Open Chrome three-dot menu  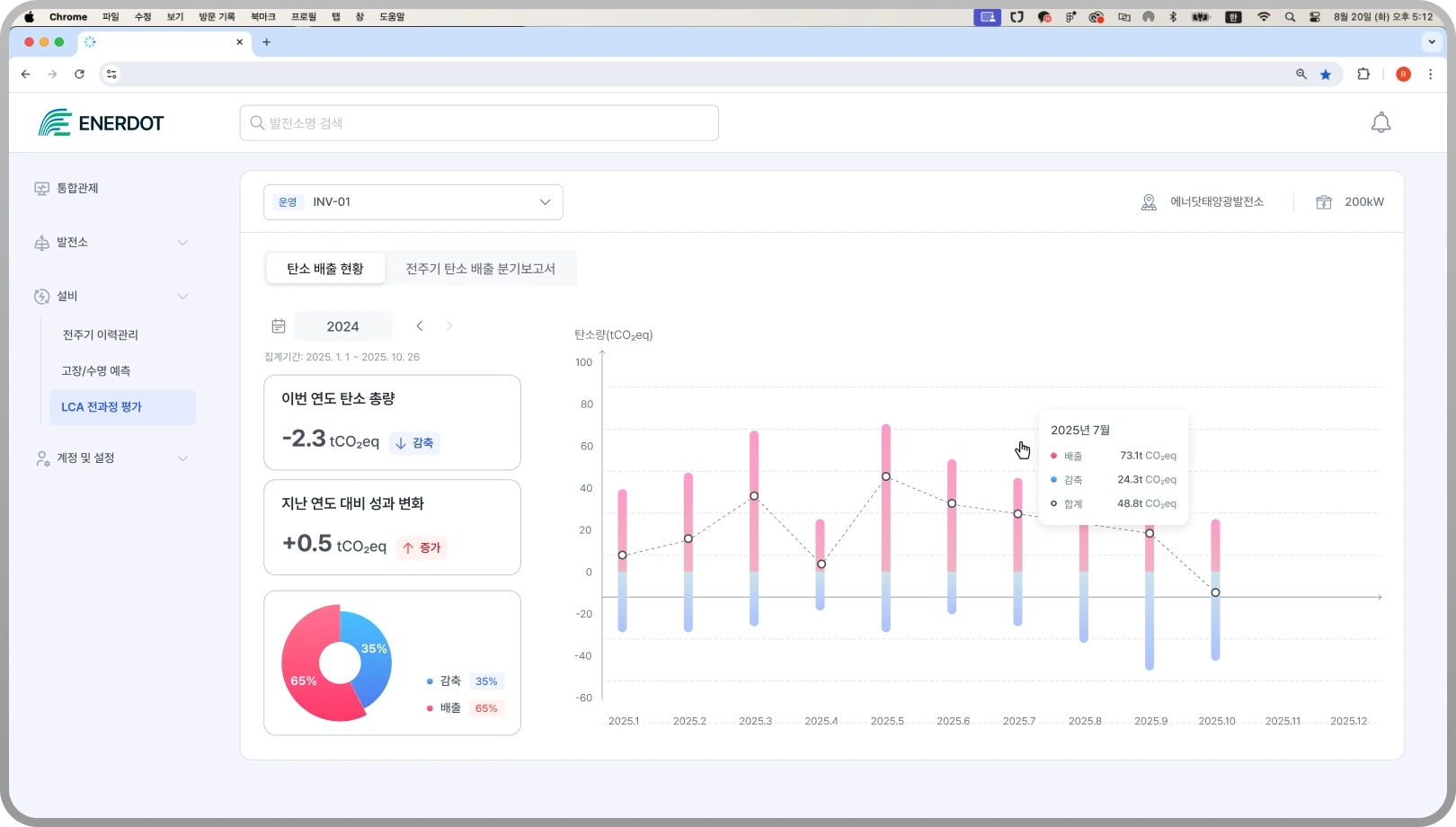pyautogui.click(x=1431, y=75)
